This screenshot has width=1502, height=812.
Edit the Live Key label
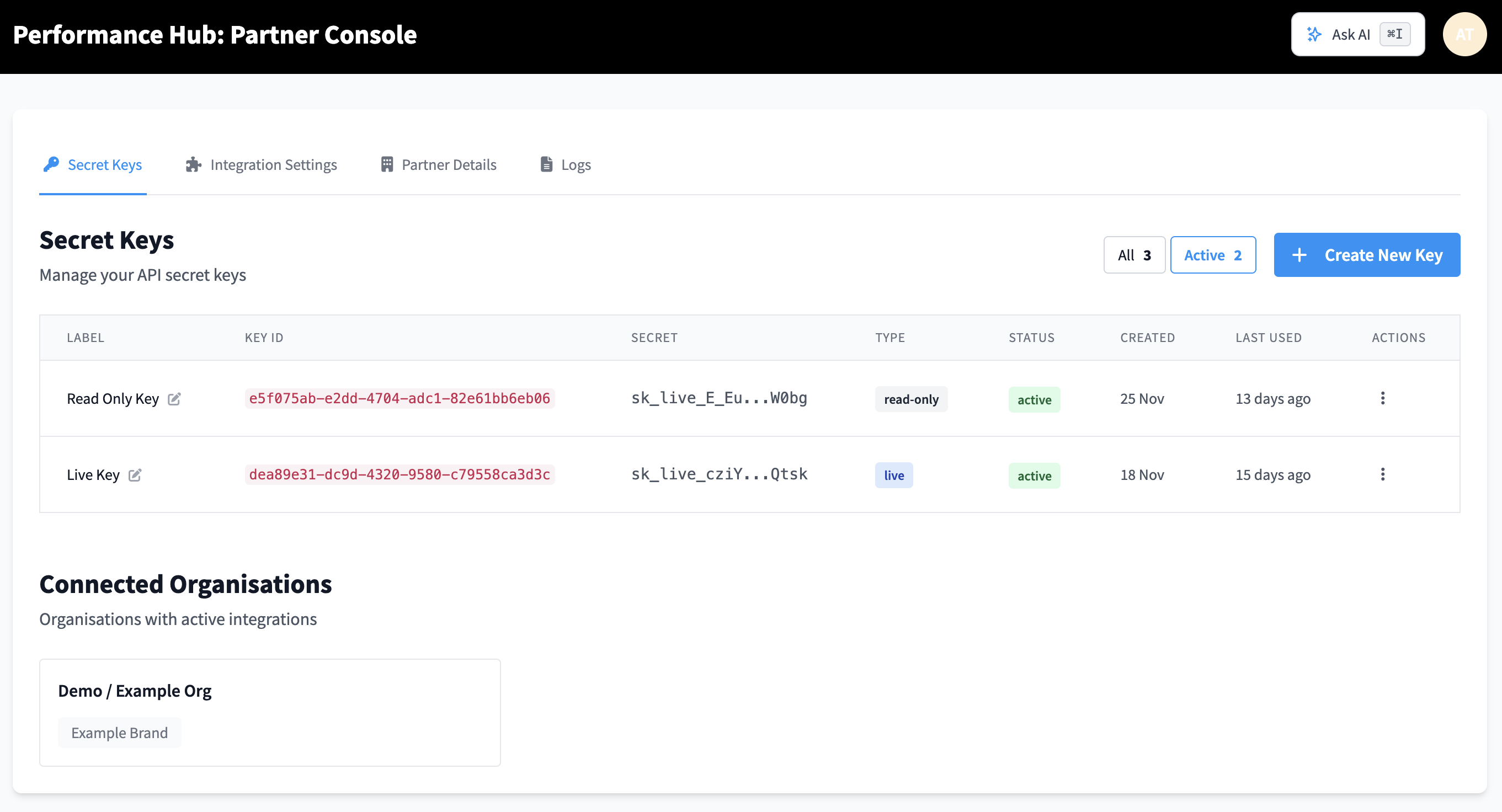[135, 475]
